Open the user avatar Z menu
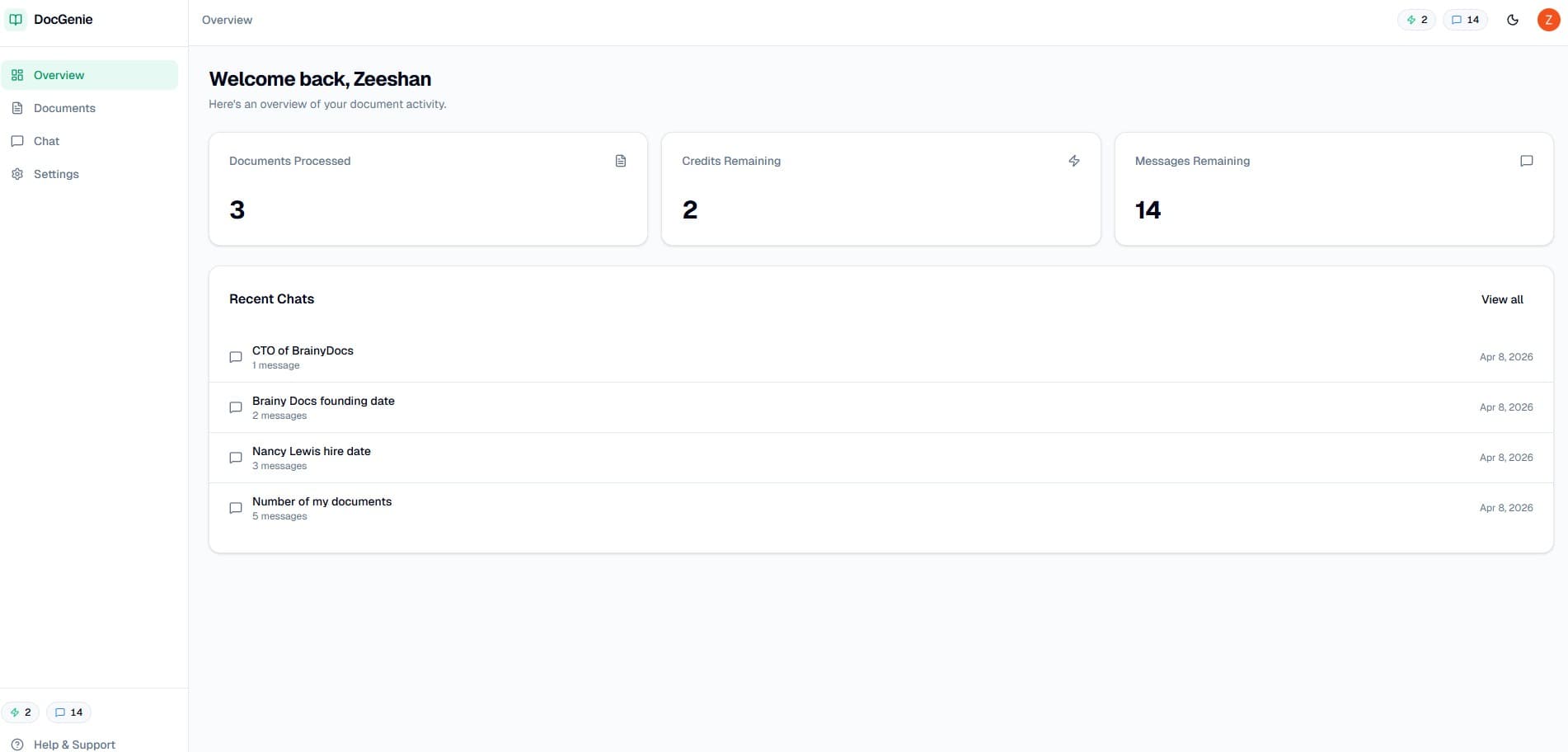 (1548, 20)
